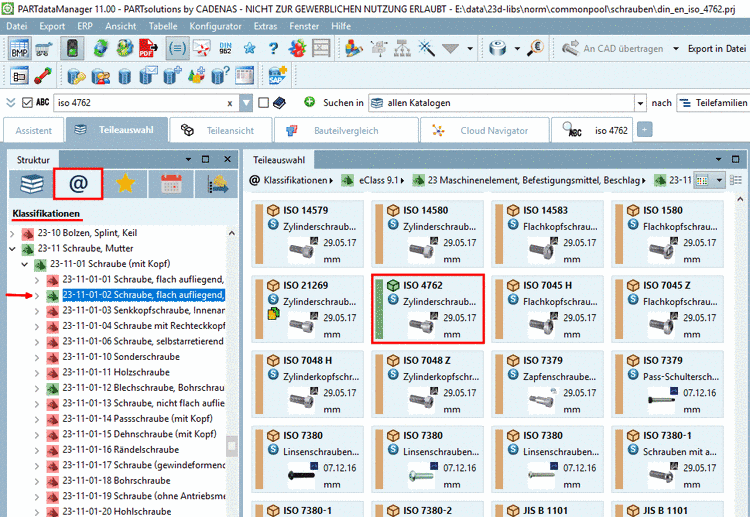Click the blue star favorites toolbar icon
Image resolution: width=750 pixels, height=517 pixels.
click(x=249, y=49)
